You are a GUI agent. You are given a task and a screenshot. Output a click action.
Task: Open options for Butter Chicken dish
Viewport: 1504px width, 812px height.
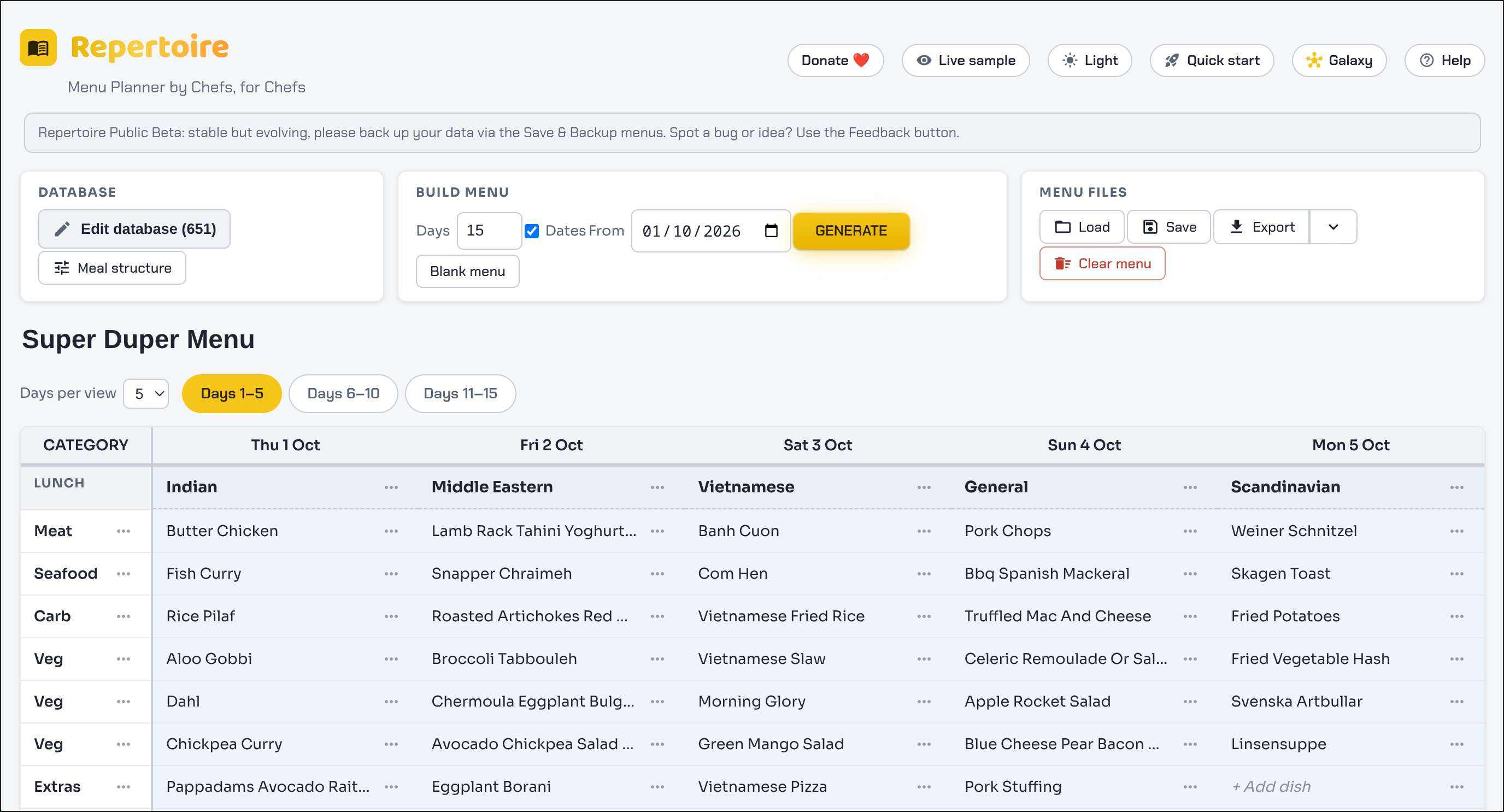(391, 531)
